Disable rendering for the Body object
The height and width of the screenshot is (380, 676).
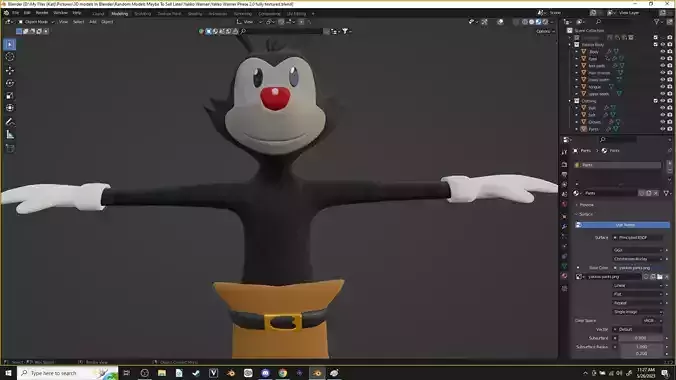670,52
